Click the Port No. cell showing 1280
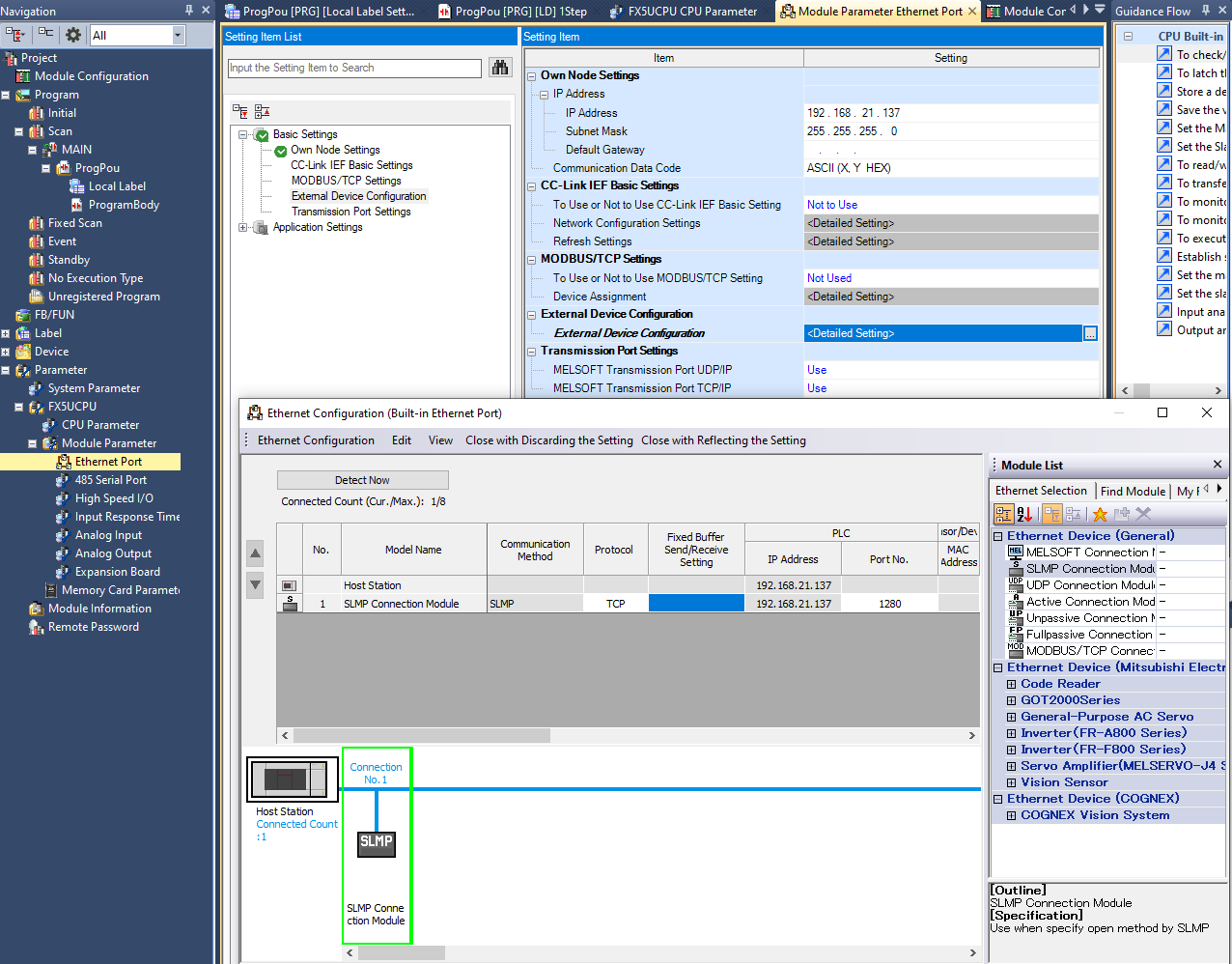The width and height of the screenshot is (1232, 964). (889, 604)
